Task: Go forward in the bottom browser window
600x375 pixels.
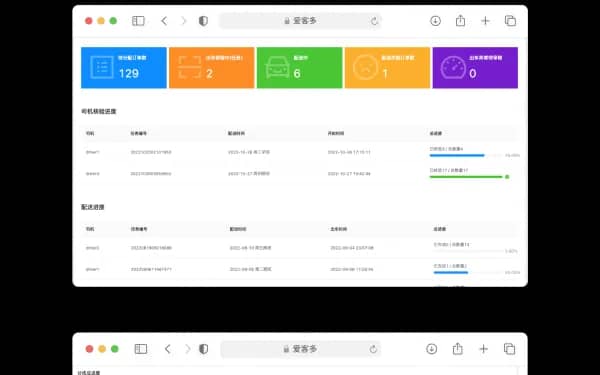Action: pyautogui.click(x=187, y=349)
